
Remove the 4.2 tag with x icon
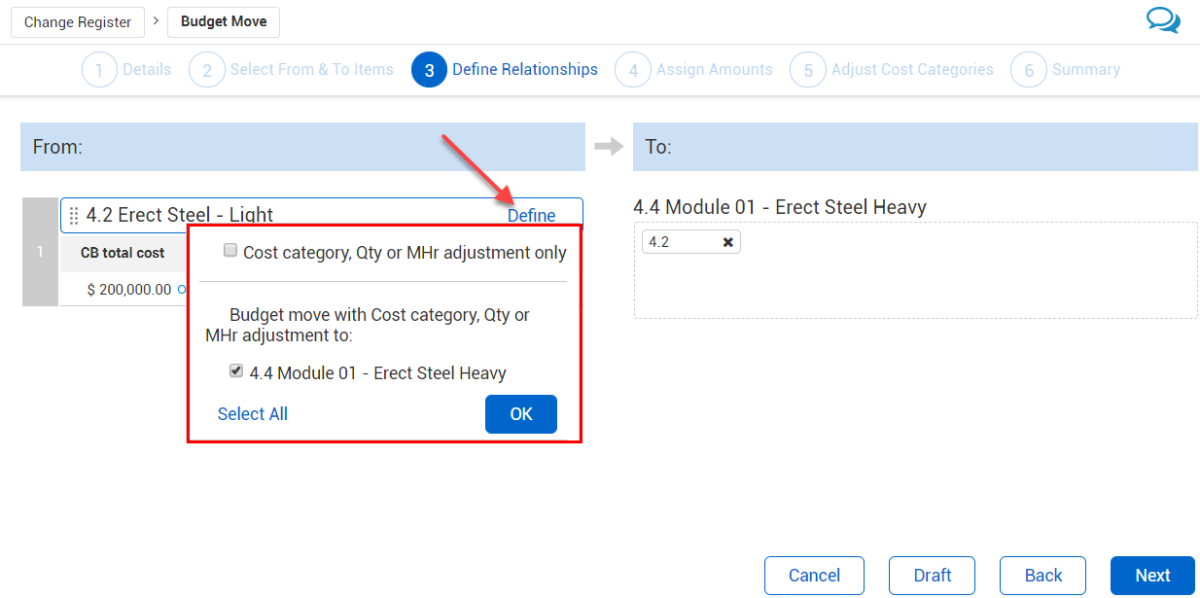click(x=728, y=242)
